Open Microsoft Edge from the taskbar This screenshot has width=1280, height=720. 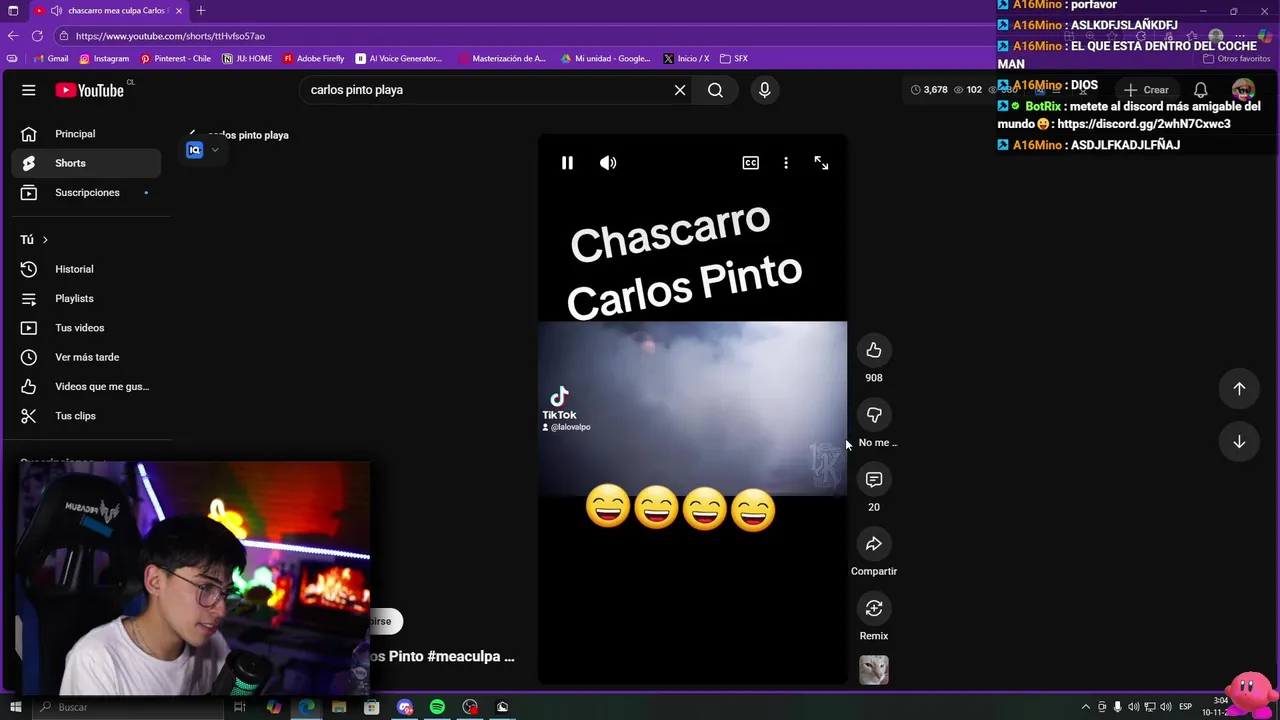[x=306, y=707]
